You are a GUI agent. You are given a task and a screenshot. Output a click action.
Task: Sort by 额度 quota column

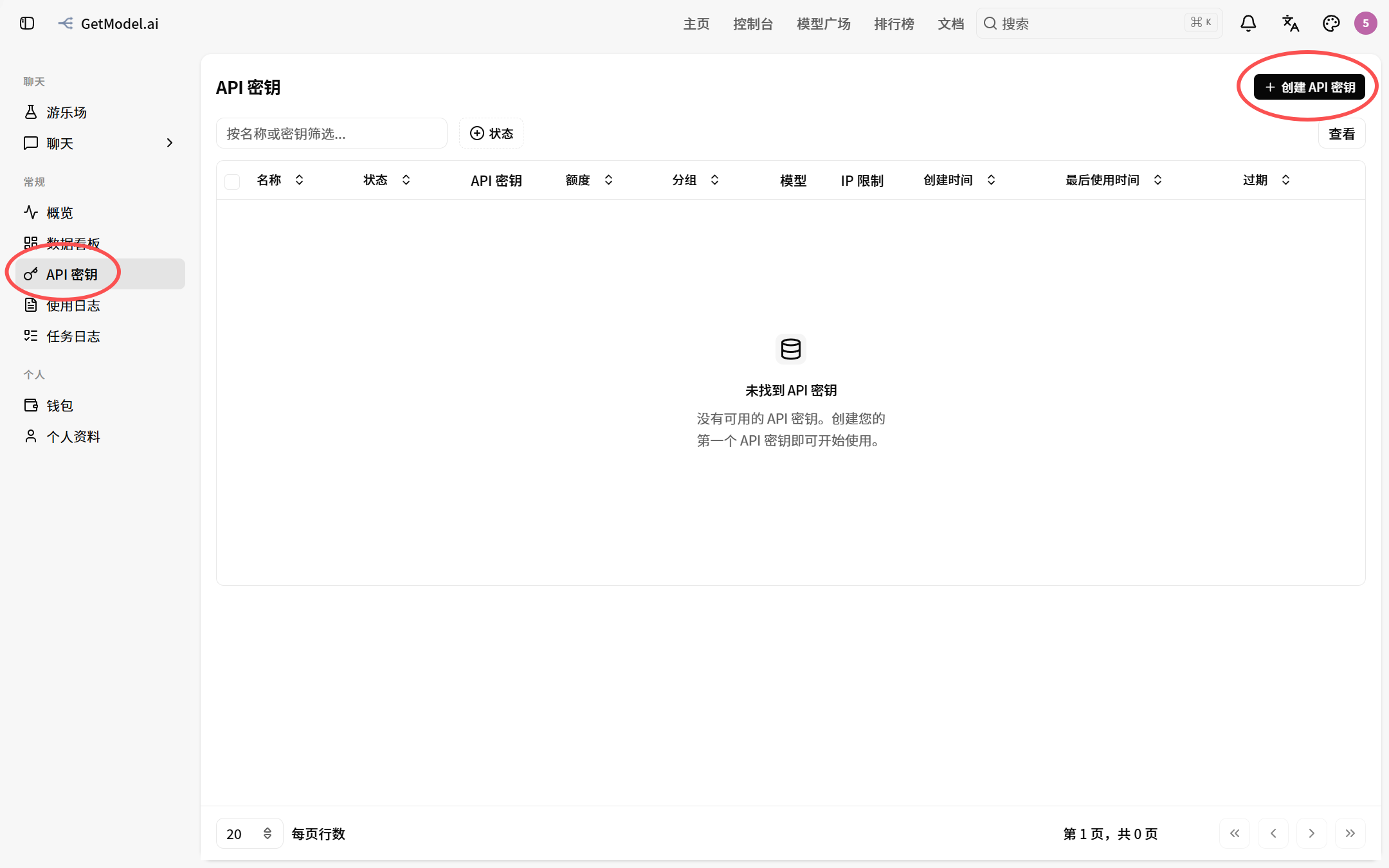point(589,180)
